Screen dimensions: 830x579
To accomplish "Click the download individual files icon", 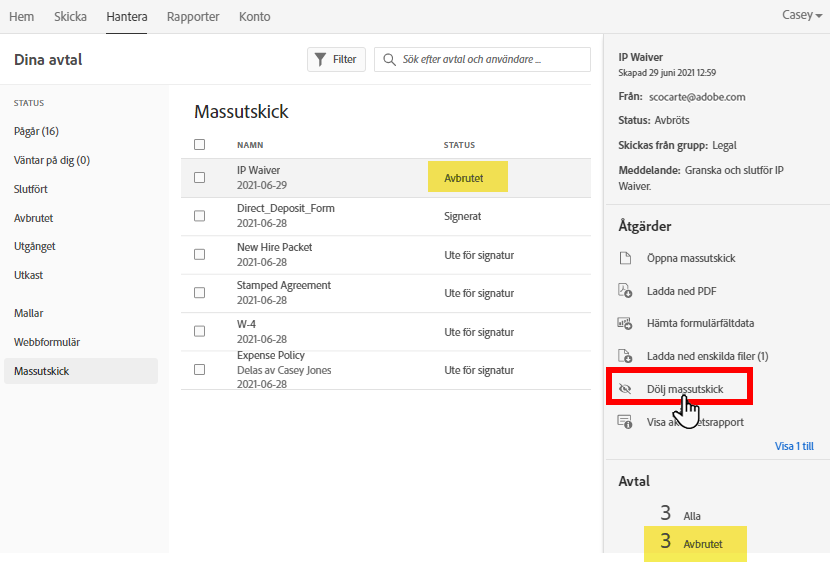I will pyautogui.click(x=625, y=356).
